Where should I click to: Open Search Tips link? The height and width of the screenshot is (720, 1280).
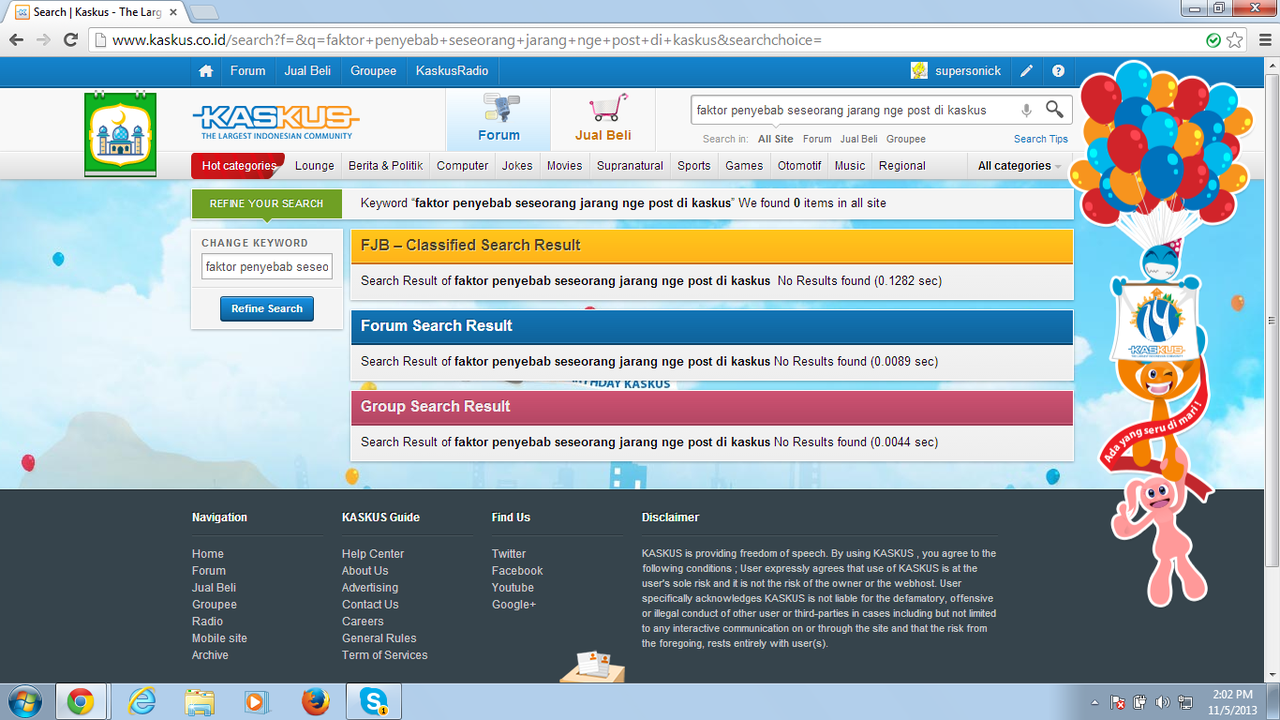(x=1041, y=139)
